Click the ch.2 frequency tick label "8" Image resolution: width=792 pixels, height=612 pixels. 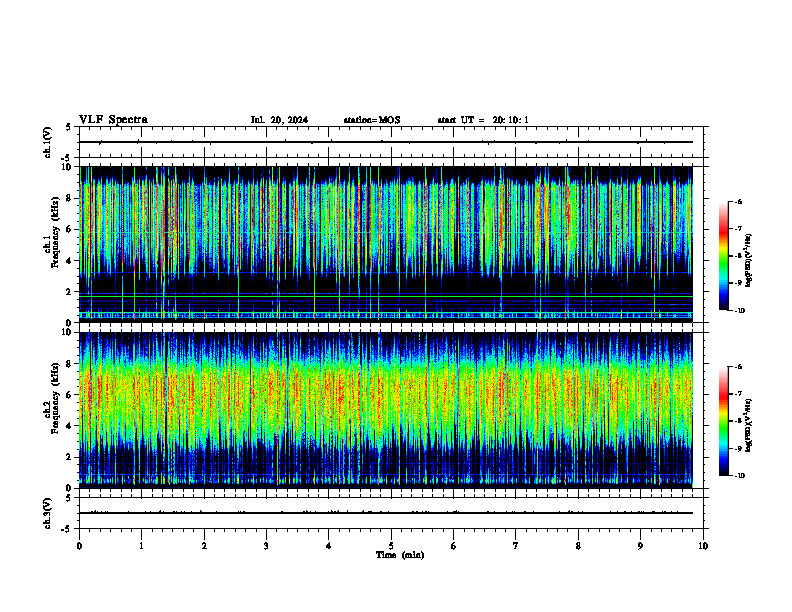coord(70,364)
